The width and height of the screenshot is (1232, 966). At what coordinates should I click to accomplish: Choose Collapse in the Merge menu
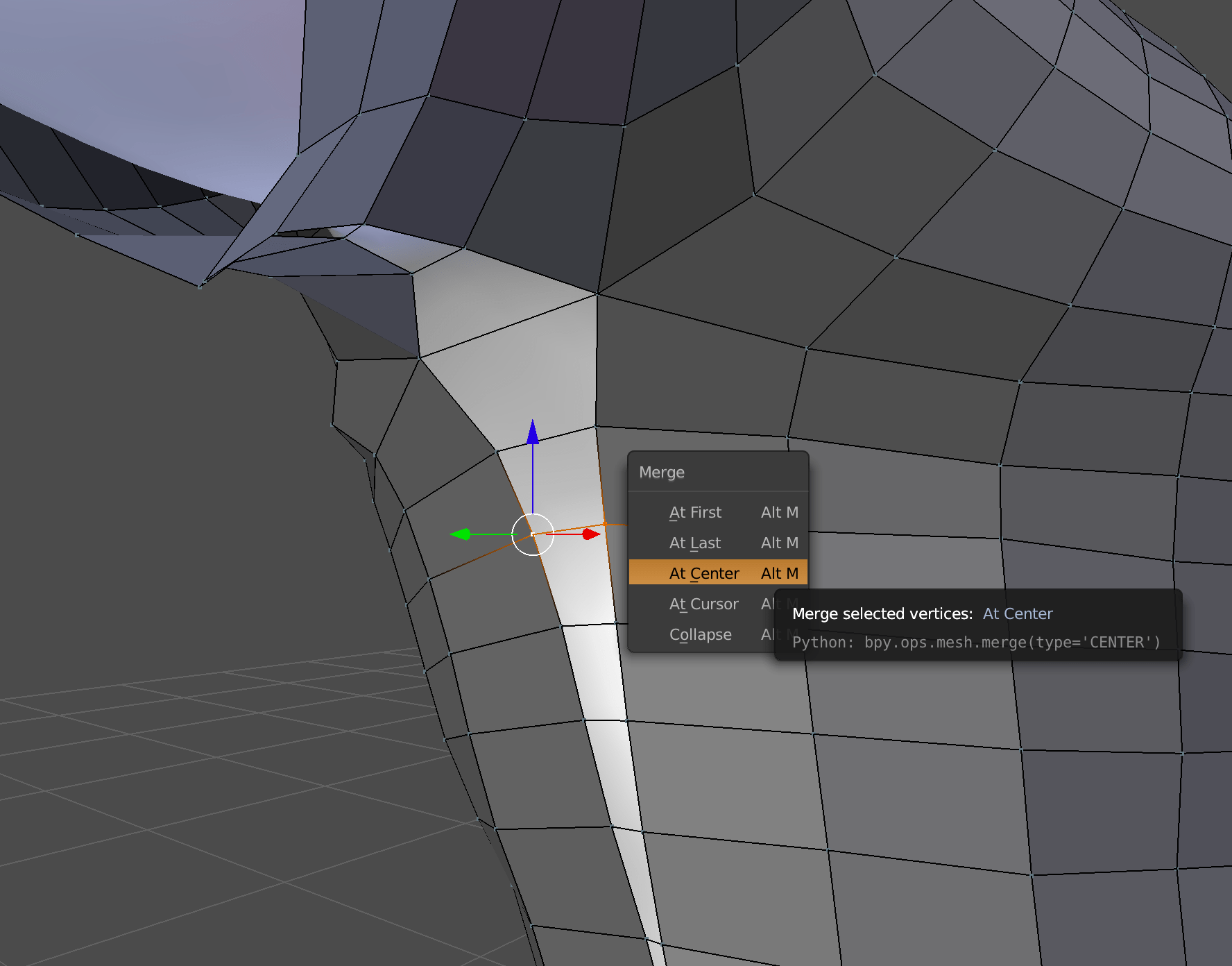tap(700, 634)
